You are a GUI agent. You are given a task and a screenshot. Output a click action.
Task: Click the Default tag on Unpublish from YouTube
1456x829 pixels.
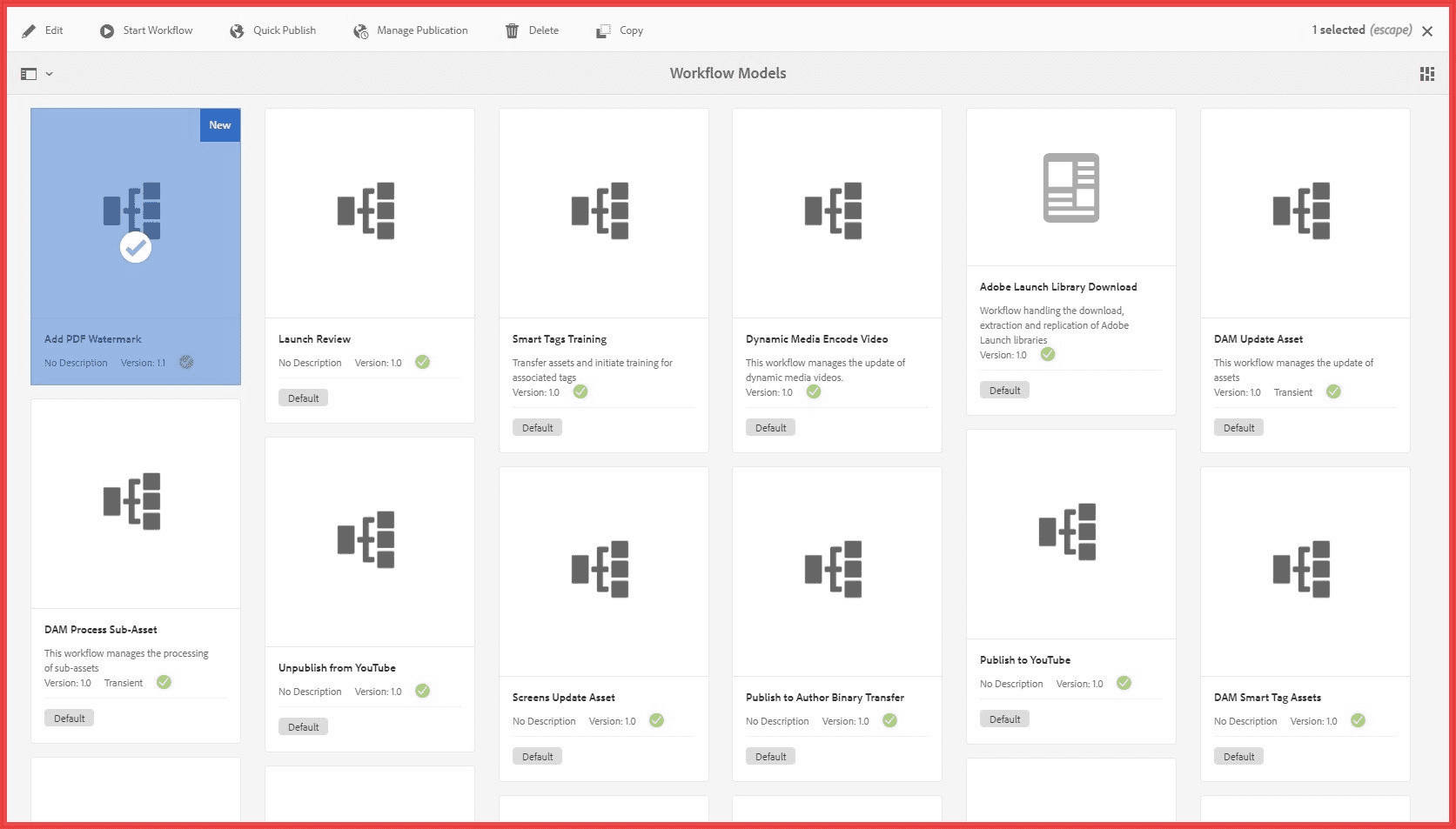pyautogui.click(x=303, y=726)
